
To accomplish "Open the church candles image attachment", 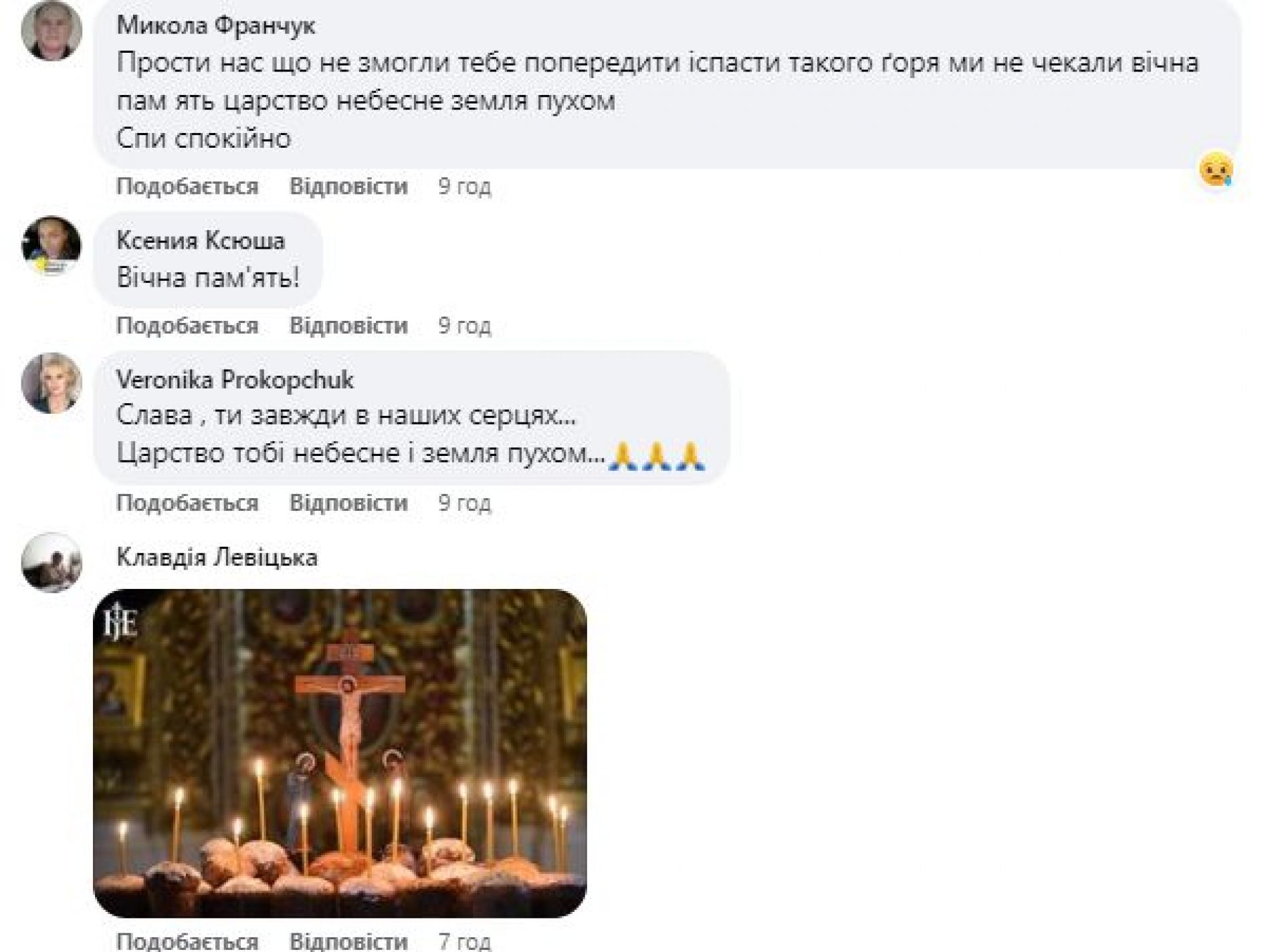I will pyautogui.click(x=340, y=753).
